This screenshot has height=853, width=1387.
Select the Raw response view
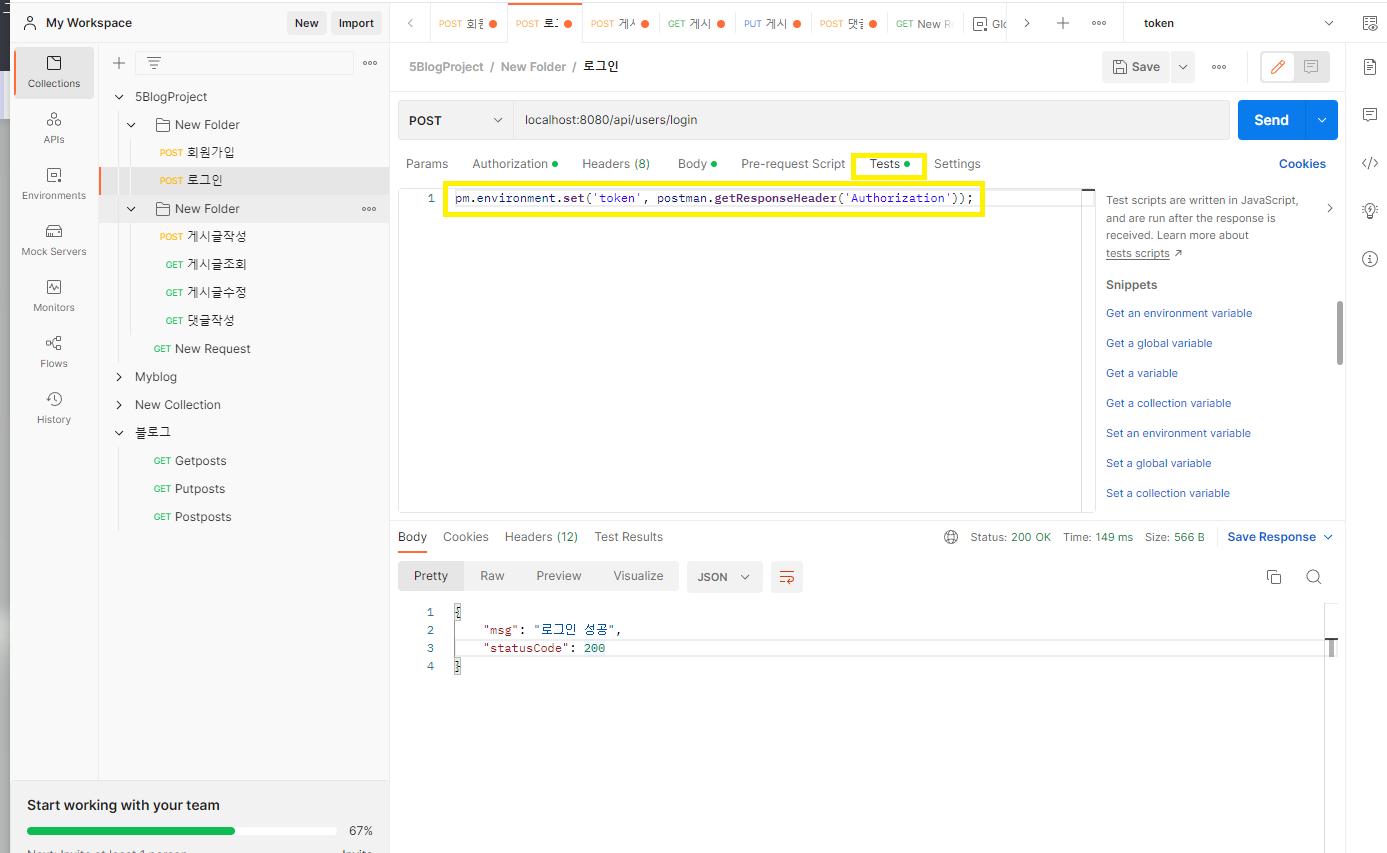pyautogui.click(x=492, y=576)
